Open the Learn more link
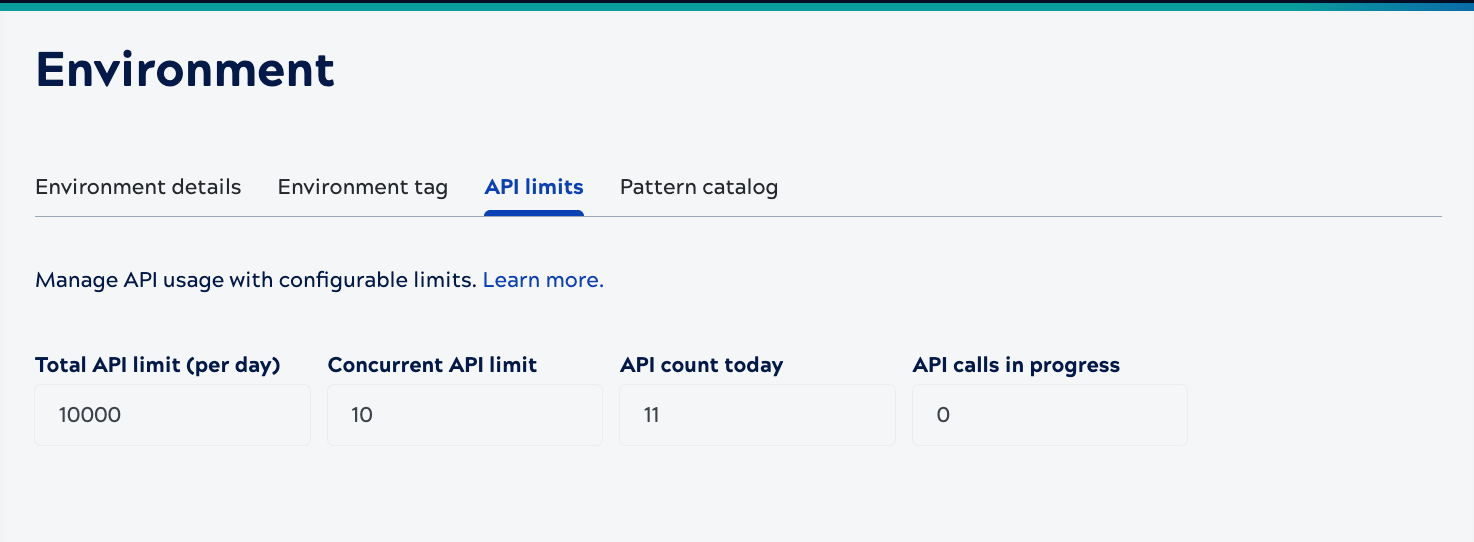Viewport: 1474px width, 542px height. [543, 280]
